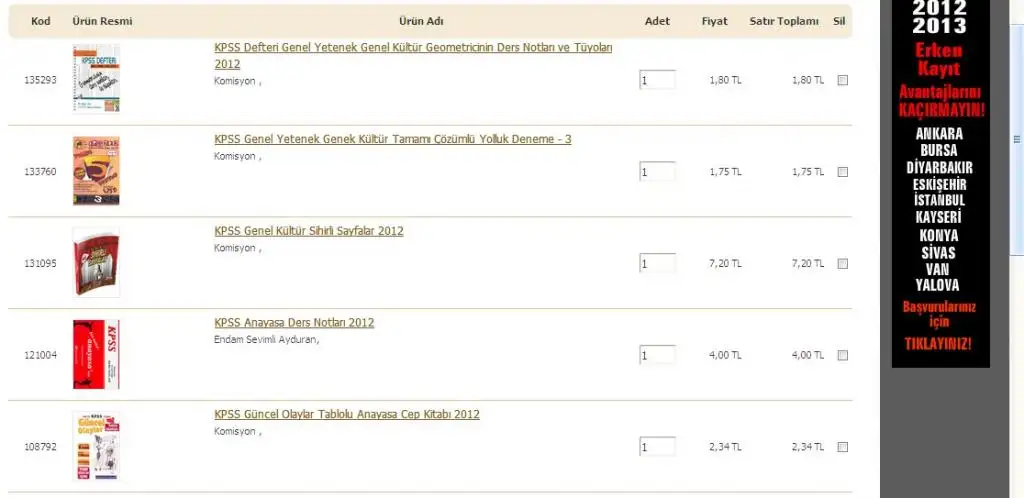
Task: Toggle the Sil checkbox for product 108792
Action: coord(842,447)
